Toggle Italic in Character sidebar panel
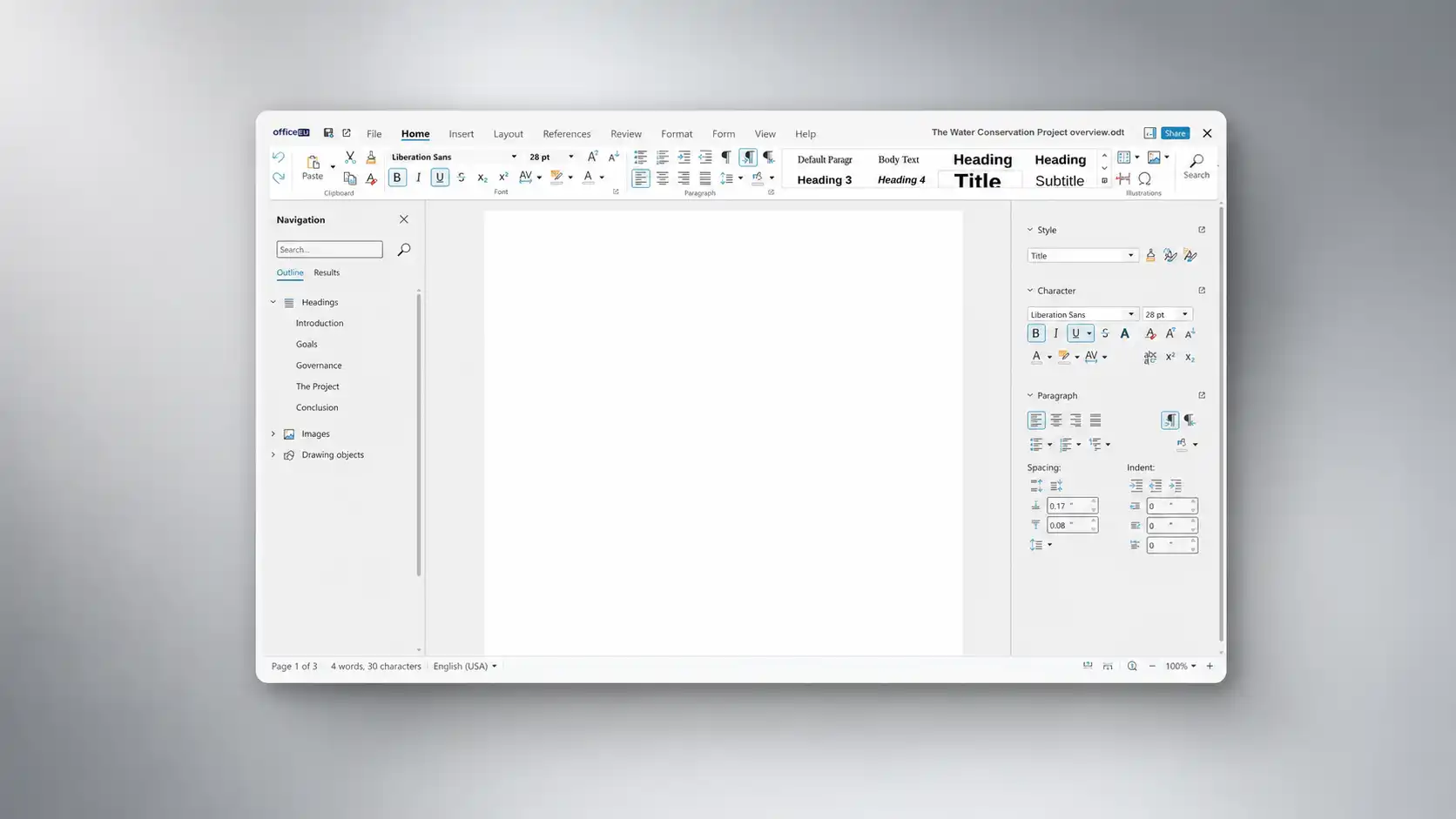 coord(1056,333)
